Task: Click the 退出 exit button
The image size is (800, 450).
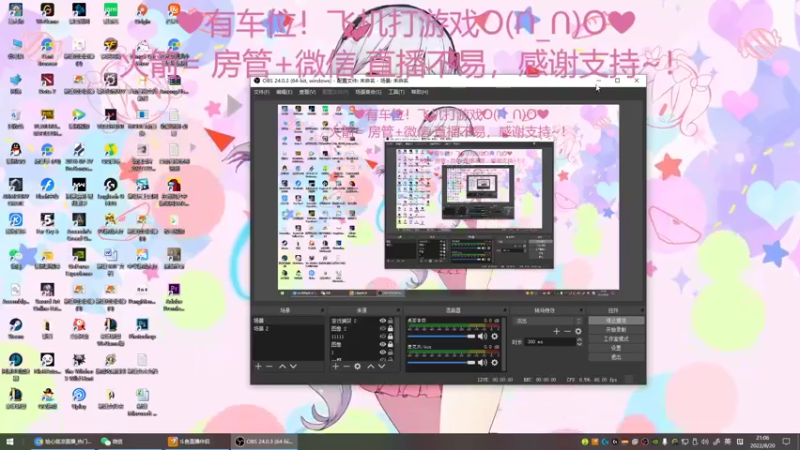Action: point(616,357)
